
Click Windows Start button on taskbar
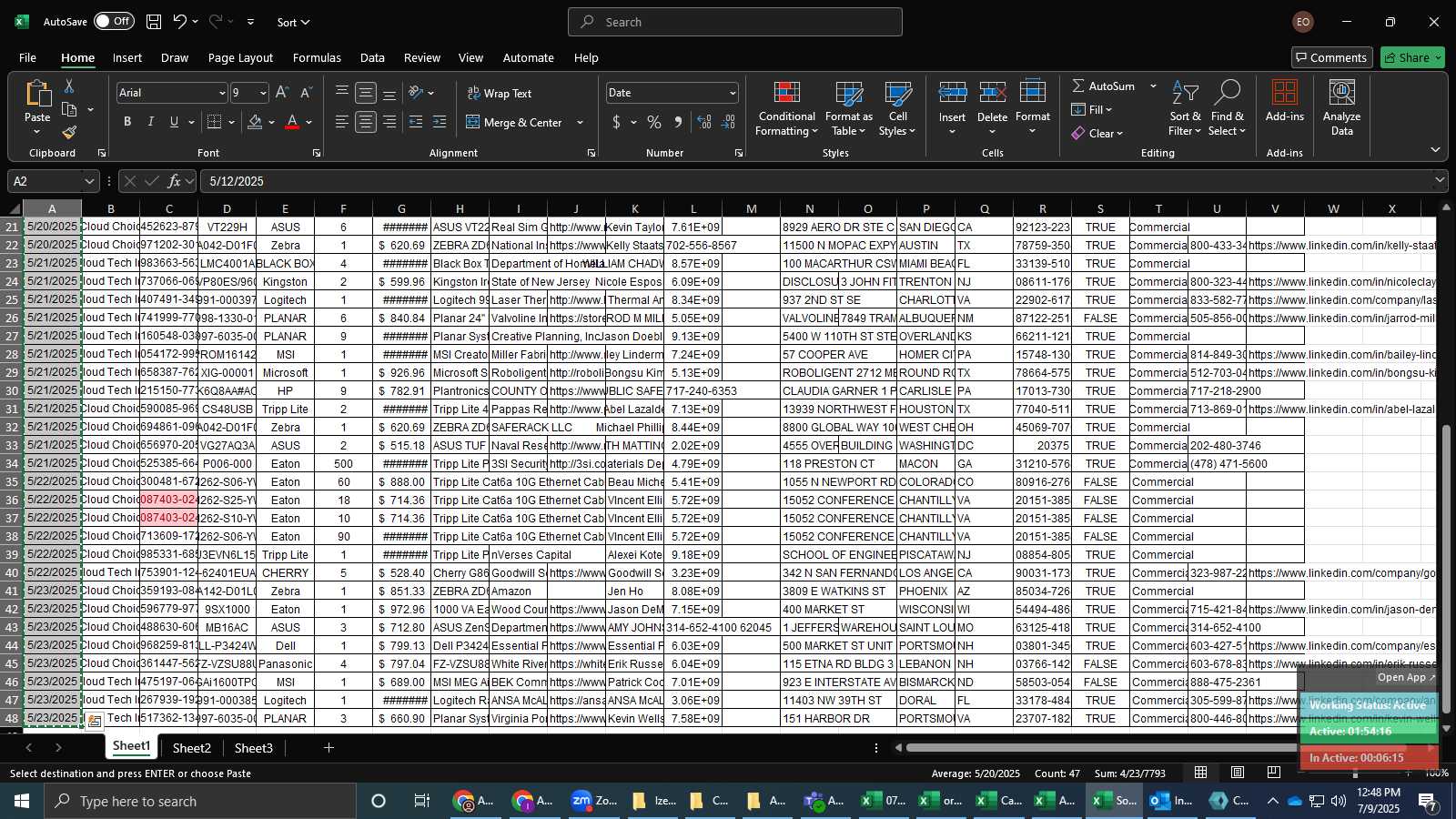tap(22, 801)
